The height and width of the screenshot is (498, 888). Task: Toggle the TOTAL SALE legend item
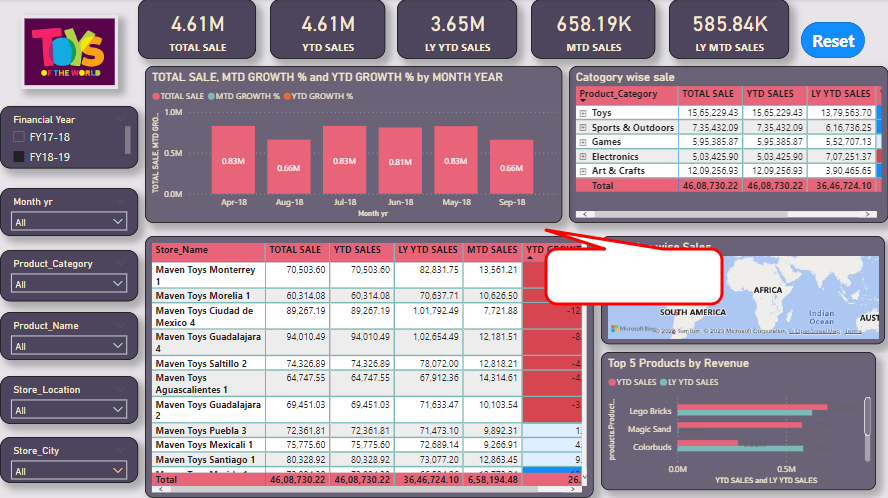(180, 97)
